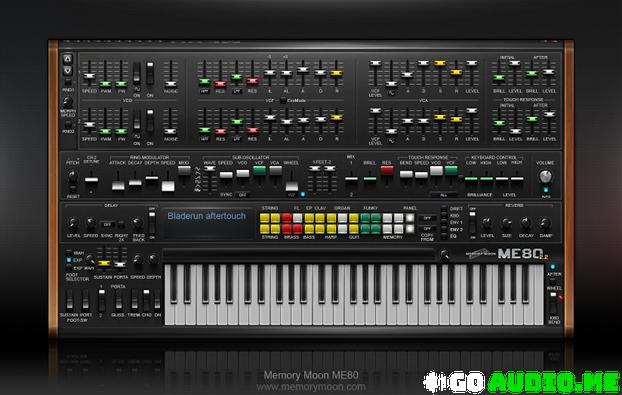Open the Sub-Oscillator SYNC dropdown
The image size is (622, 395).
[242, 195]
